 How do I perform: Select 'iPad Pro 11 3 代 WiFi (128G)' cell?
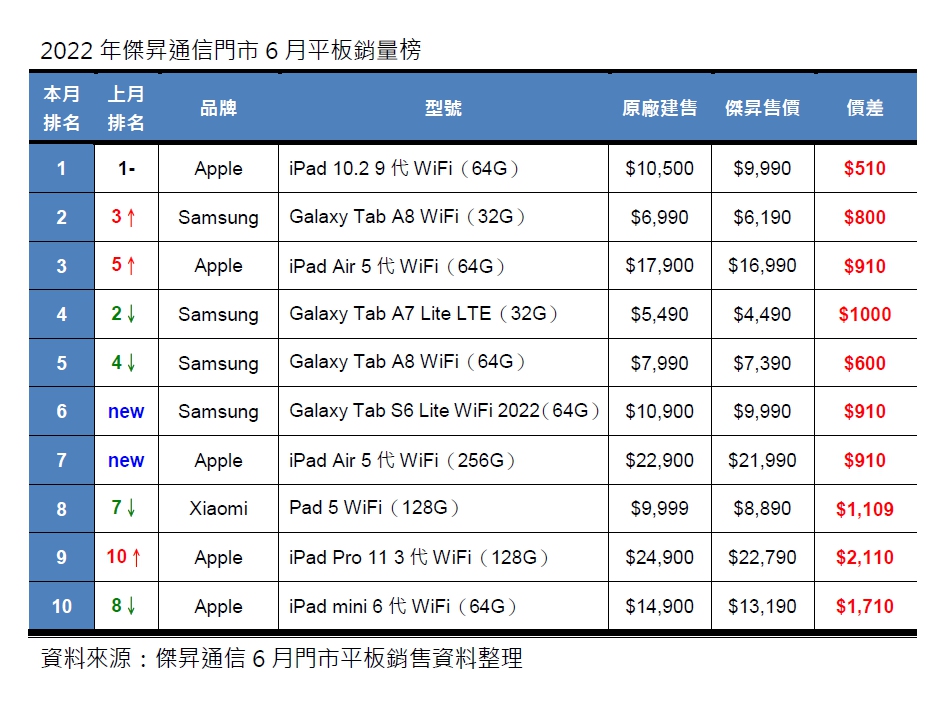443,557
